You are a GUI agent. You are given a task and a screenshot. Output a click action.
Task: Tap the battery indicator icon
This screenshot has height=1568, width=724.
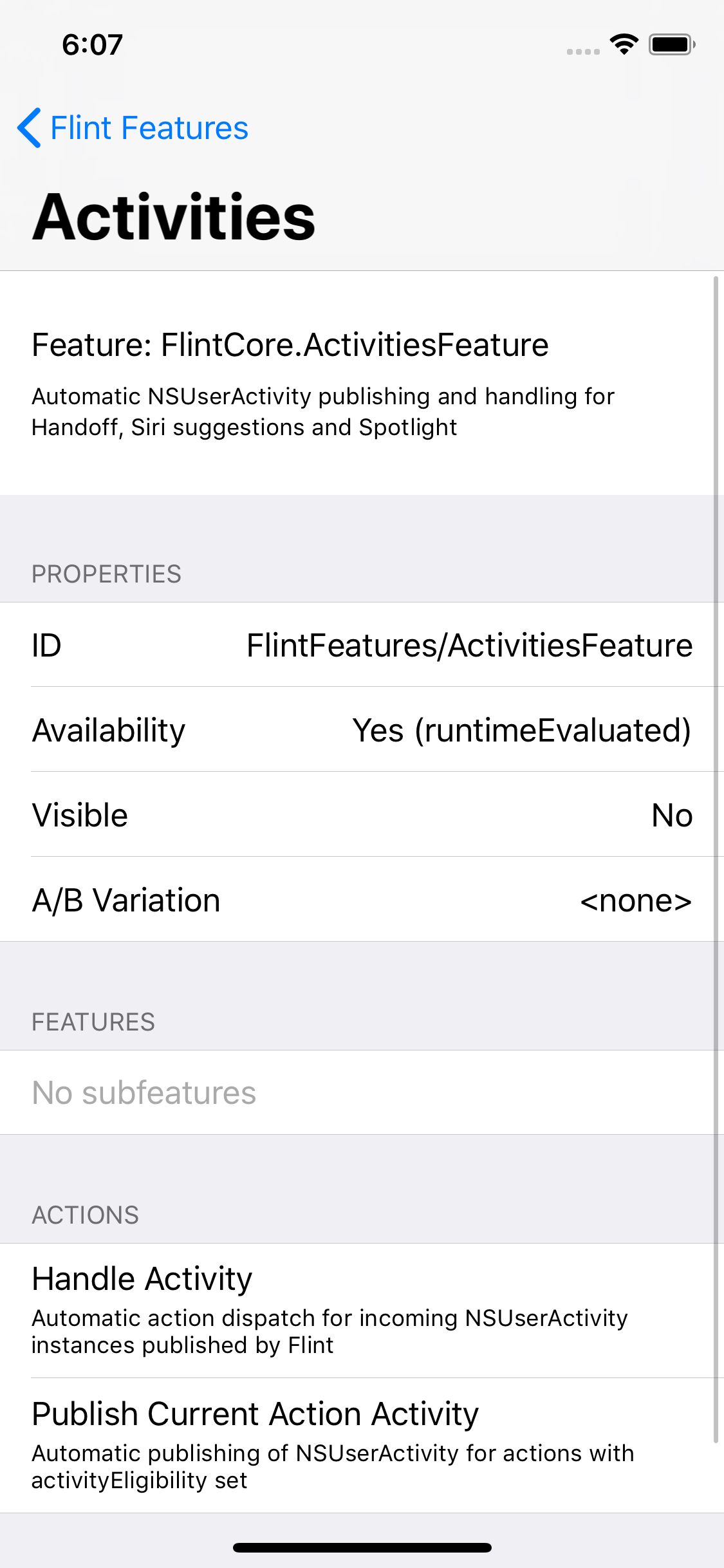671,44
